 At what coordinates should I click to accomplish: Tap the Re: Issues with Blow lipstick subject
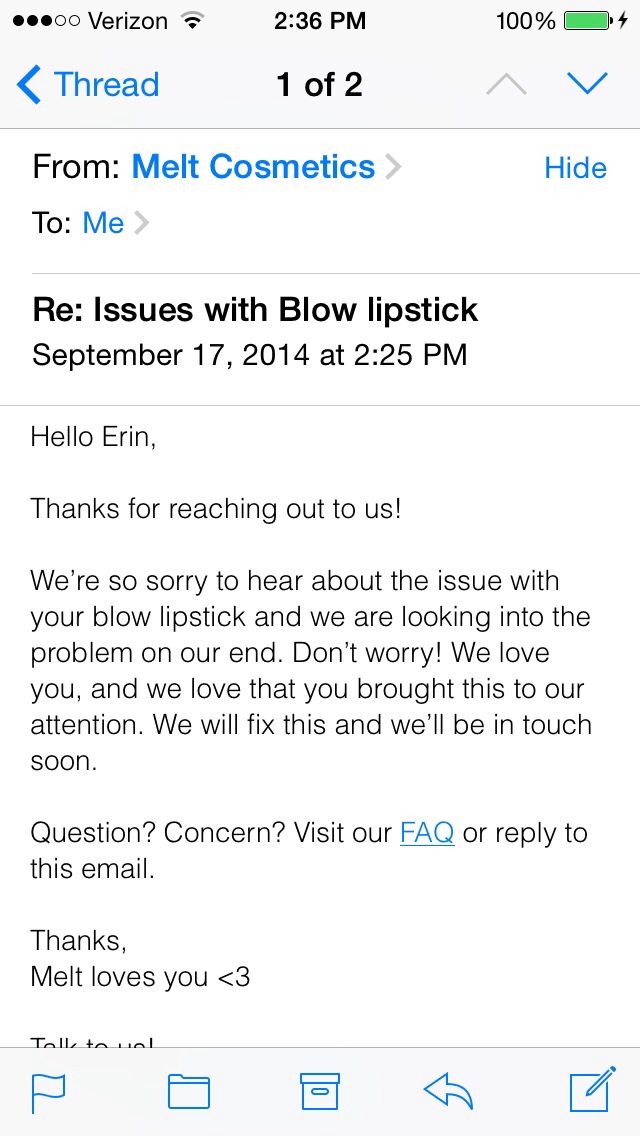click(x=255, y=310)
